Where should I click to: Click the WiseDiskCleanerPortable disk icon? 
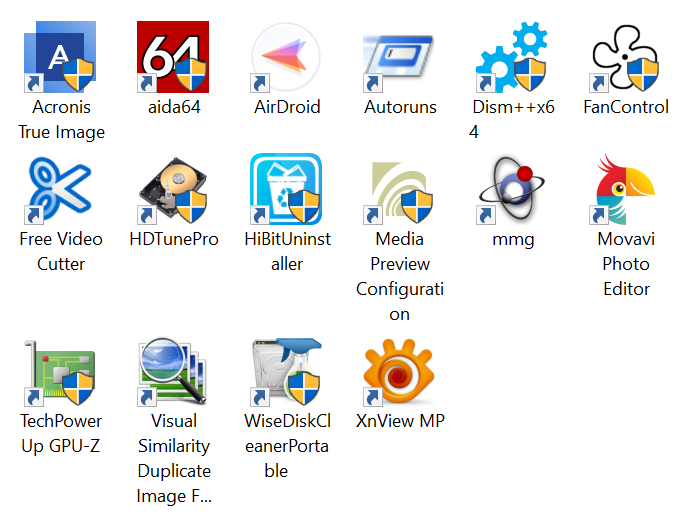tap(286, 371)
